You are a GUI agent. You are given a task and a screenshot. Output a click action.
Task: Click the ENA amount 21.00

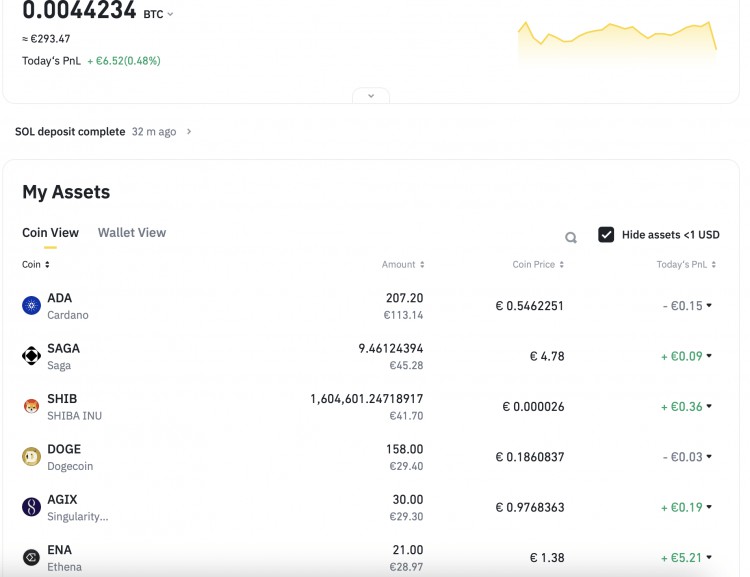[x=408, y=550]
